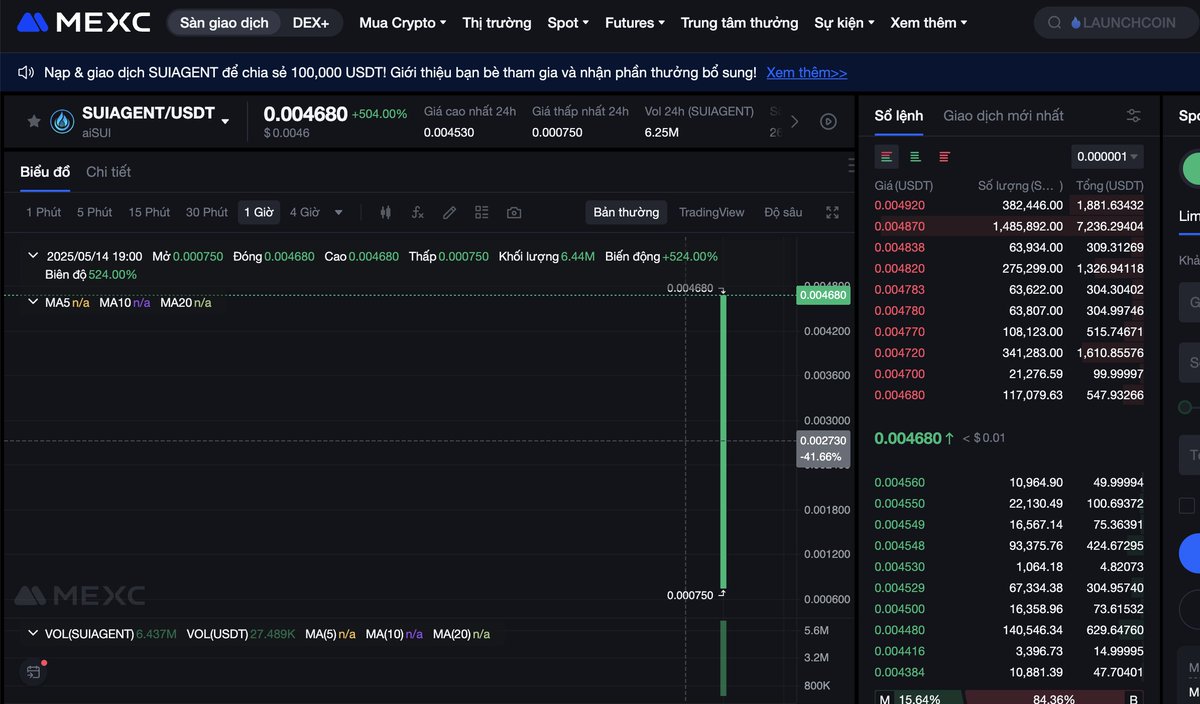Screen dimensions: 1200x704
Task: Switch to Biểu đồ tab
Action: coord(45,172)
